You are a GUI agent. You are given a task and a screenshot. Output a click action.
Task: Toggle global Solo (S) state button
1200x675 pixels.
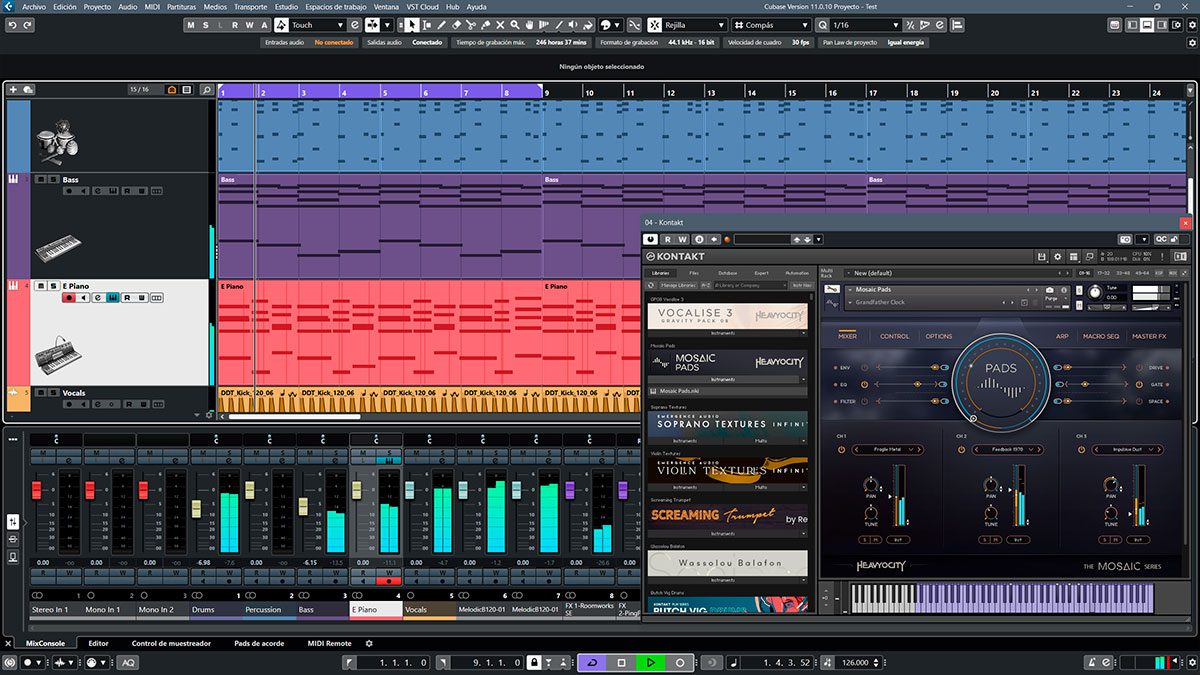(x=206, y=25)
